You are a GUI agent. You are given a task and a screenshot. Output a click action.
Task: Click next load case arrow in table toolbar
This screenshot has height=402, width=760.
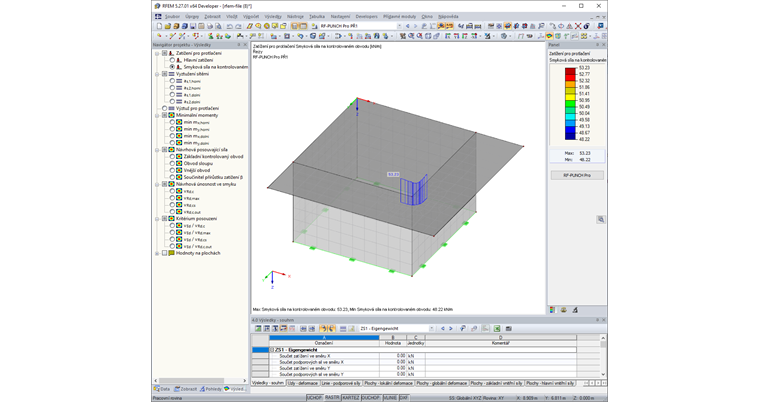pyautogui.click(x=451, y=328)
